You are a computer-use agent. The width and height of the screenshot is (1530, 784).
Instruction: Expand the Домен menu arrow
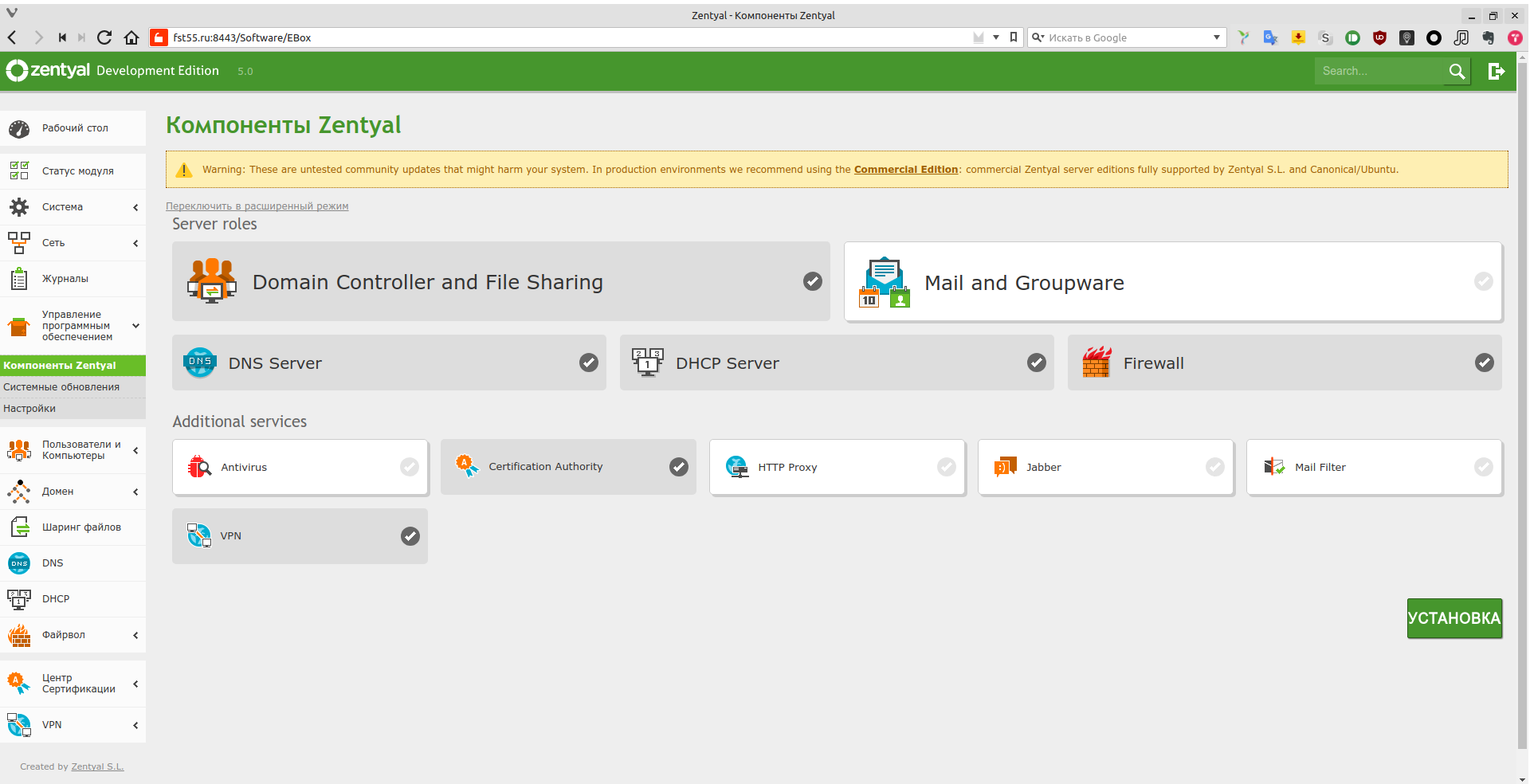(x=135, y=492)
